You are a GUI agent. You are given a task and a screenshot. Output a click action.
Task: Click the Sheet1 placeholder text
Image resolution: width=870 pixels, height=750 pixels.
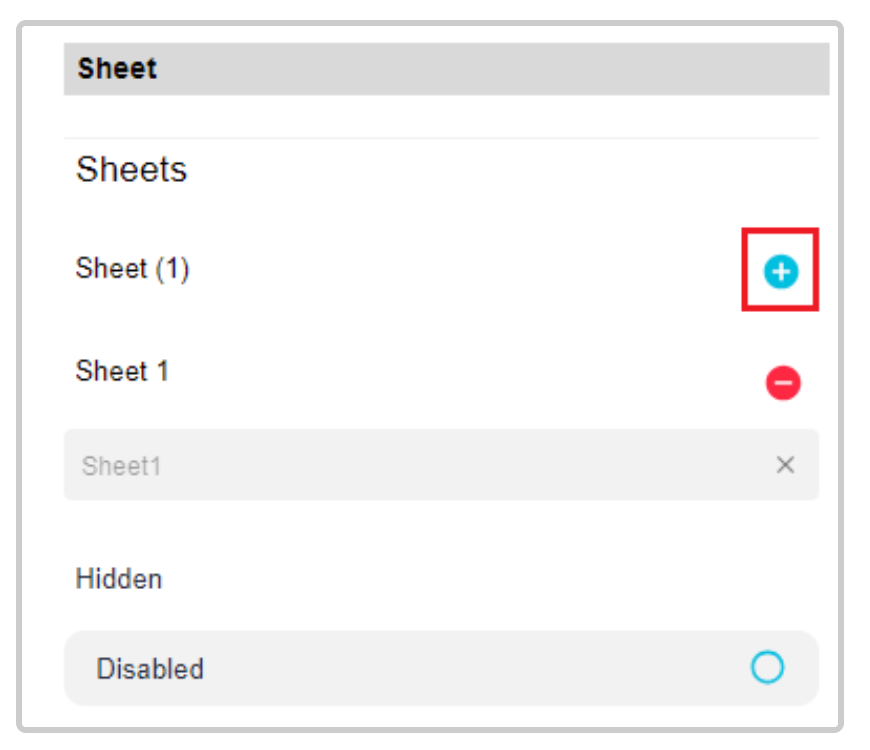tap(121, 466)
